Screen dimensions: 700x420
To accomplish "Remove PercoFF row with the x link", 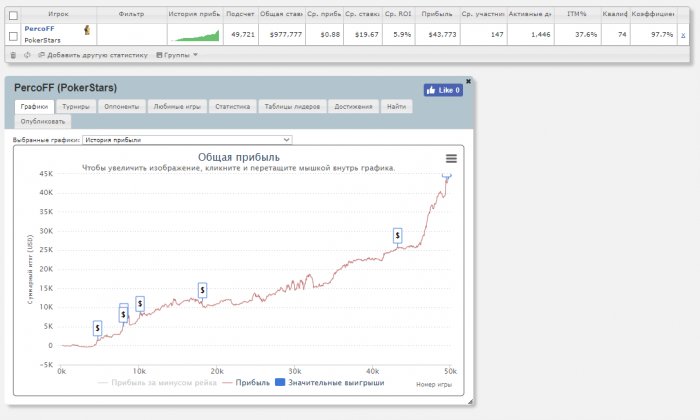I will coord(683,35).
